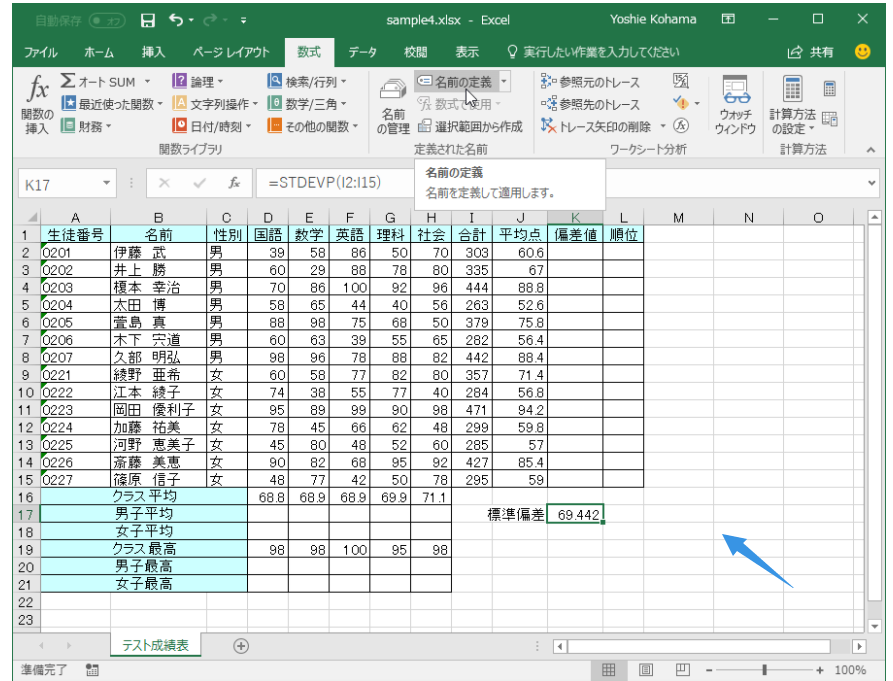Image resolution: width=893 pixels, height=681 pixels.
Task: Expand the error checking dropdown arrow
Action: click(697, 104)
